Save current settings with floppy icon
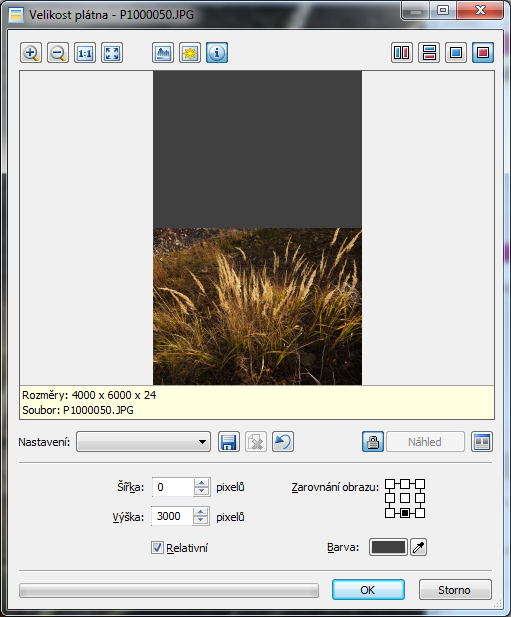This screenshot has width=511, height=617. click(229, 442)
